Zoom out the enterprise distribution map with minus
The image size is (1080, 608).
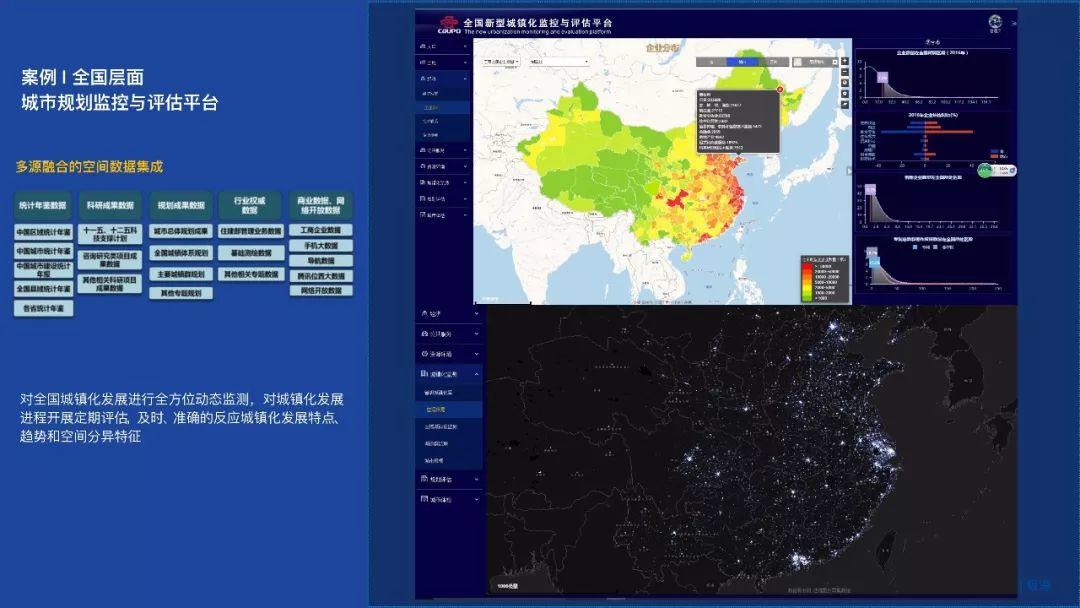click(x=845, y=72)
